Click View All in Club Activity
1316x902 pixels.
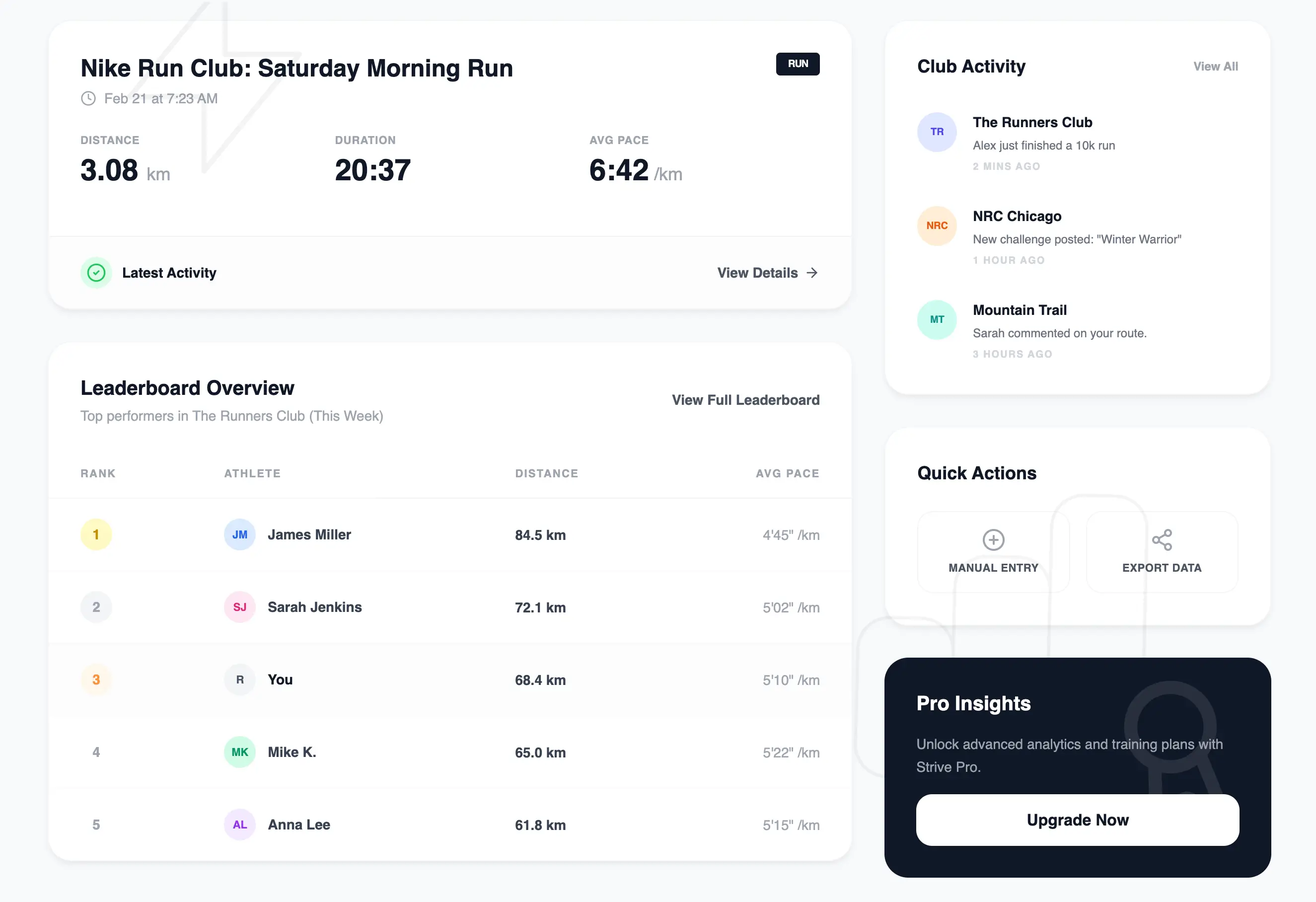click(1215, 67)
